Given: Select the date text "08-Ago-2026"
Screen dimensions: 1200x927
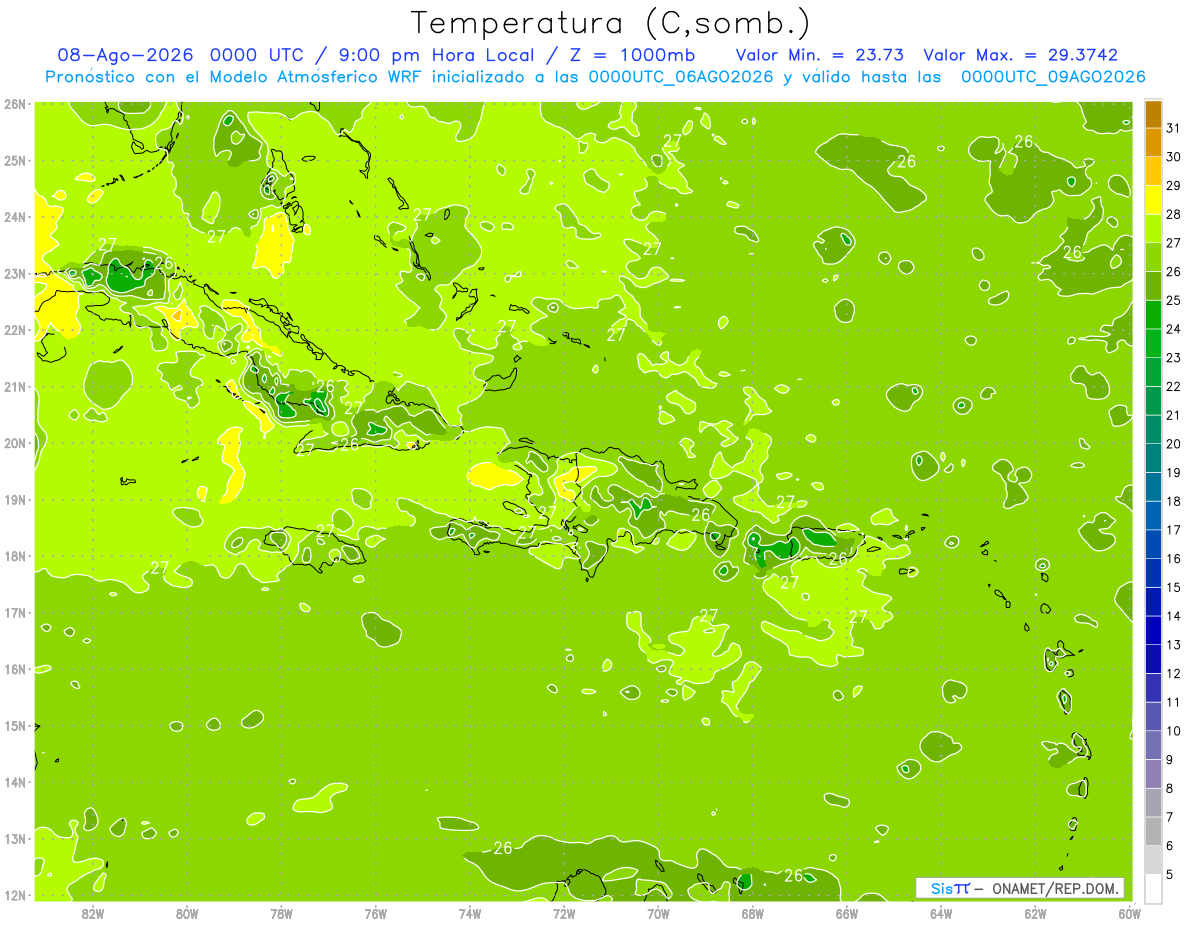Looking at the screenshot, I should click(x=123, y=55).
